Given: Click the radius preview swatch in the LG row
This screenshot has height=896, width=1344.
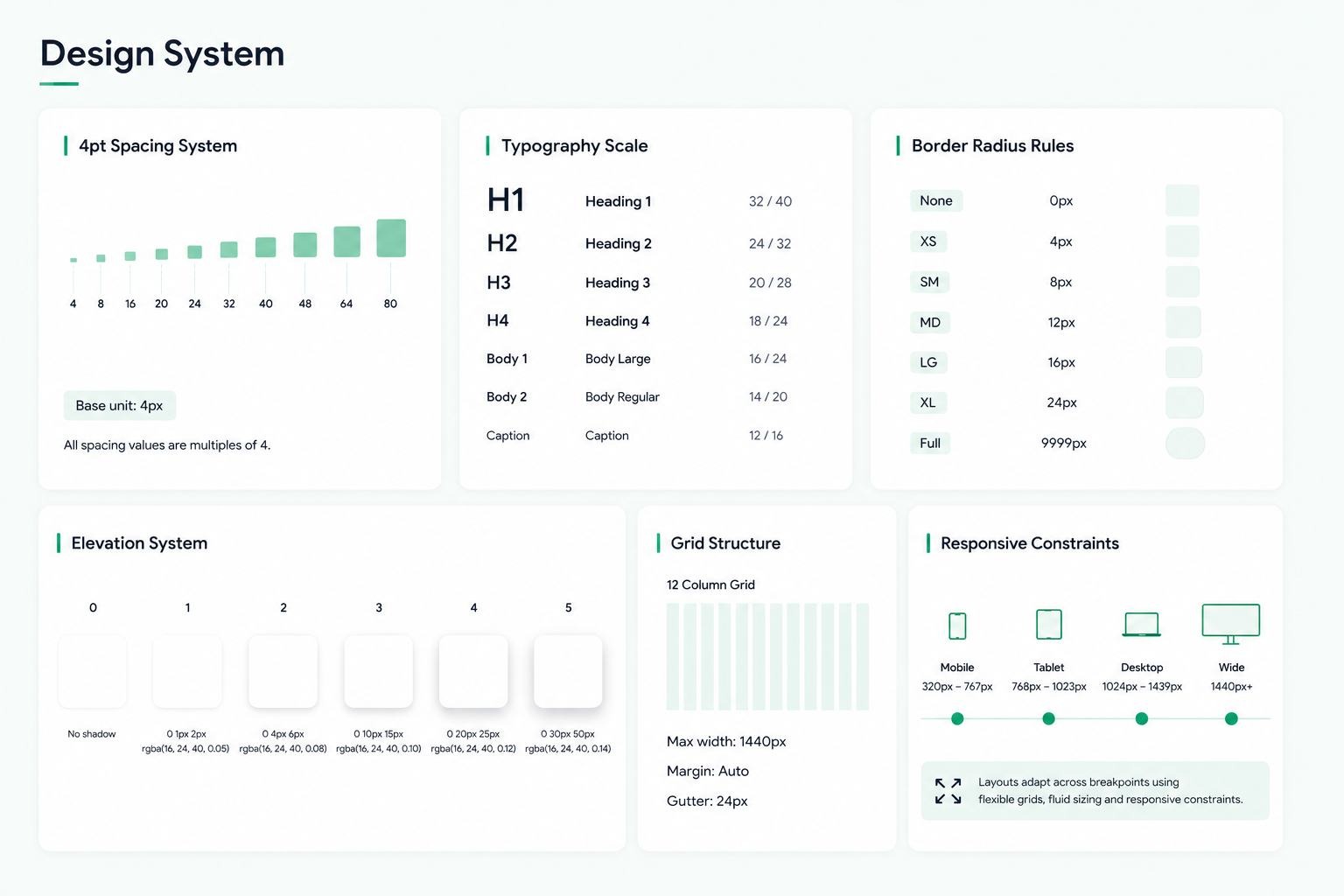Looking at the screenshot, I should click(1184, 362).
